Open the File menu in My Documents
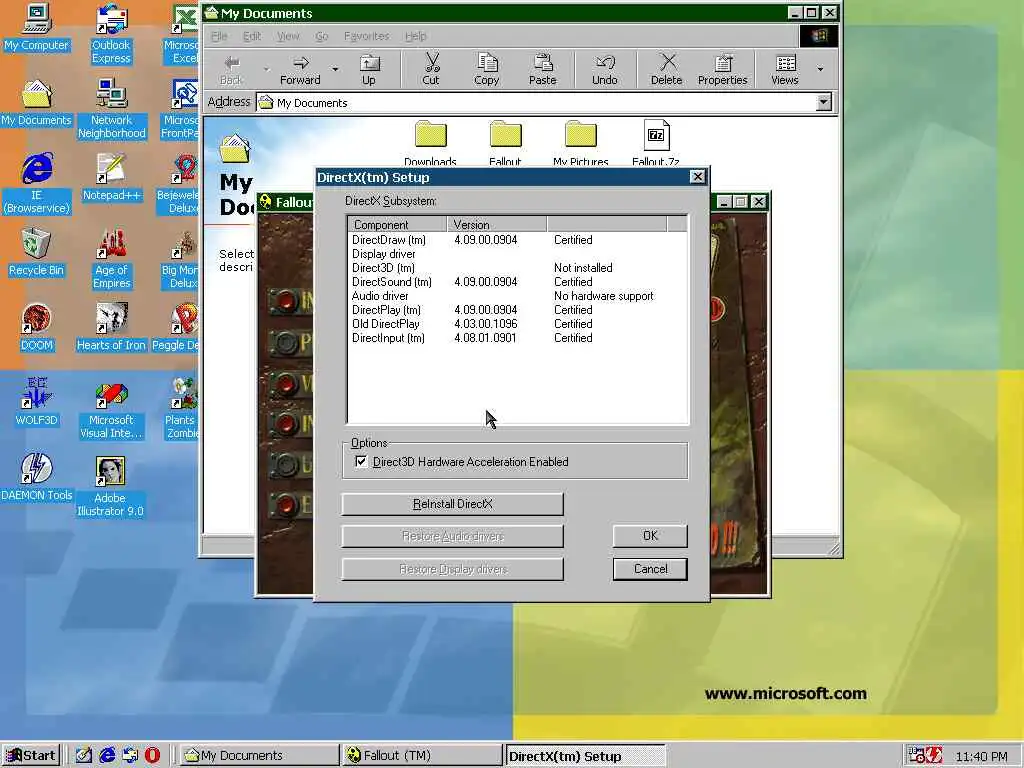The image size is (1024, 768). click(x=219, y=36)
